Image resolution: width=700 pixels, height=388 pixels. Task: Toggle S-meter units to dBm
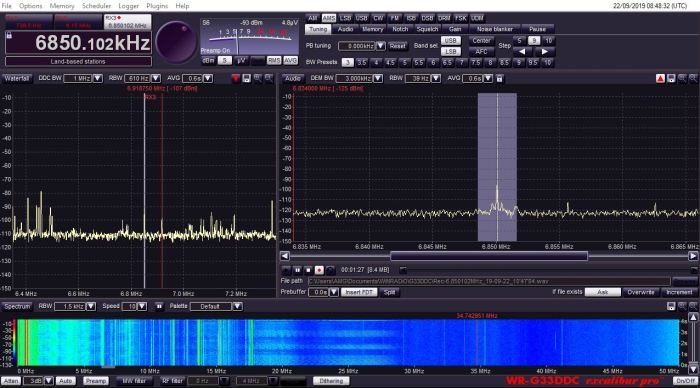pos(208,60)
